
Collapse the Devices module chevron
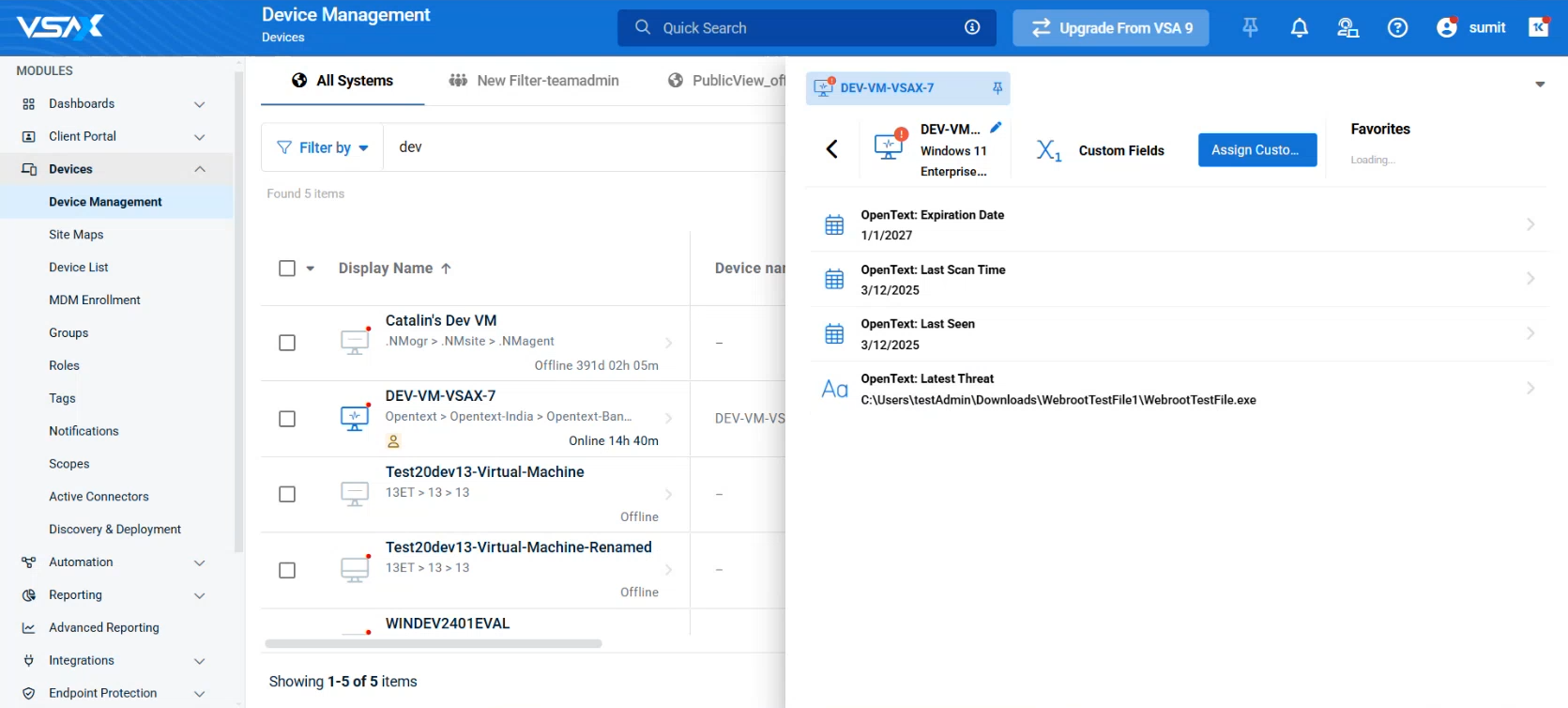tap(199, 169)
